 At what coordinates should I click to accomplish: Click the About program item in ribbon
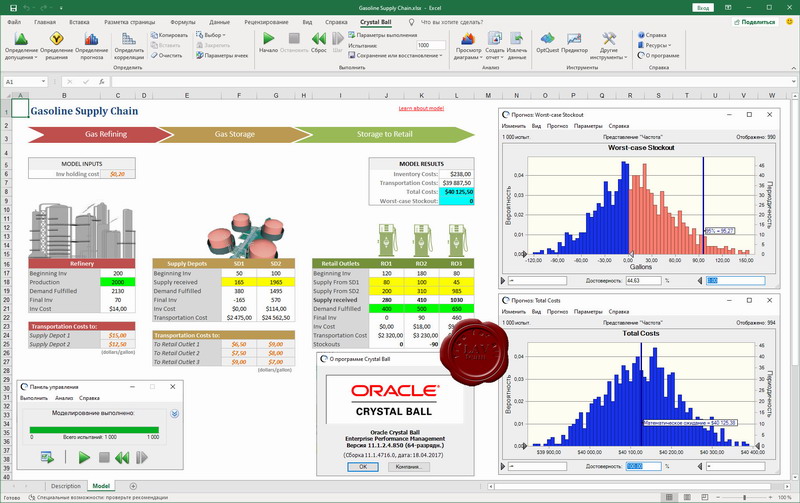658,55
